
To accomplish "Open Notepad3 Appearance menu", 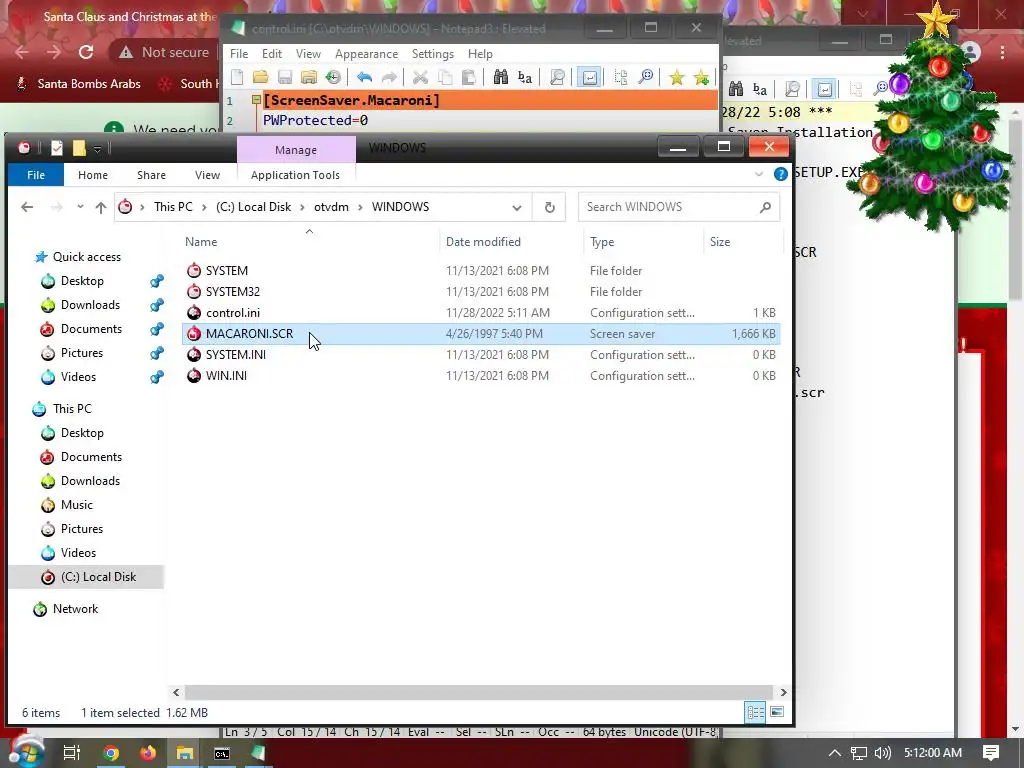I will click(x=366, y=54).
